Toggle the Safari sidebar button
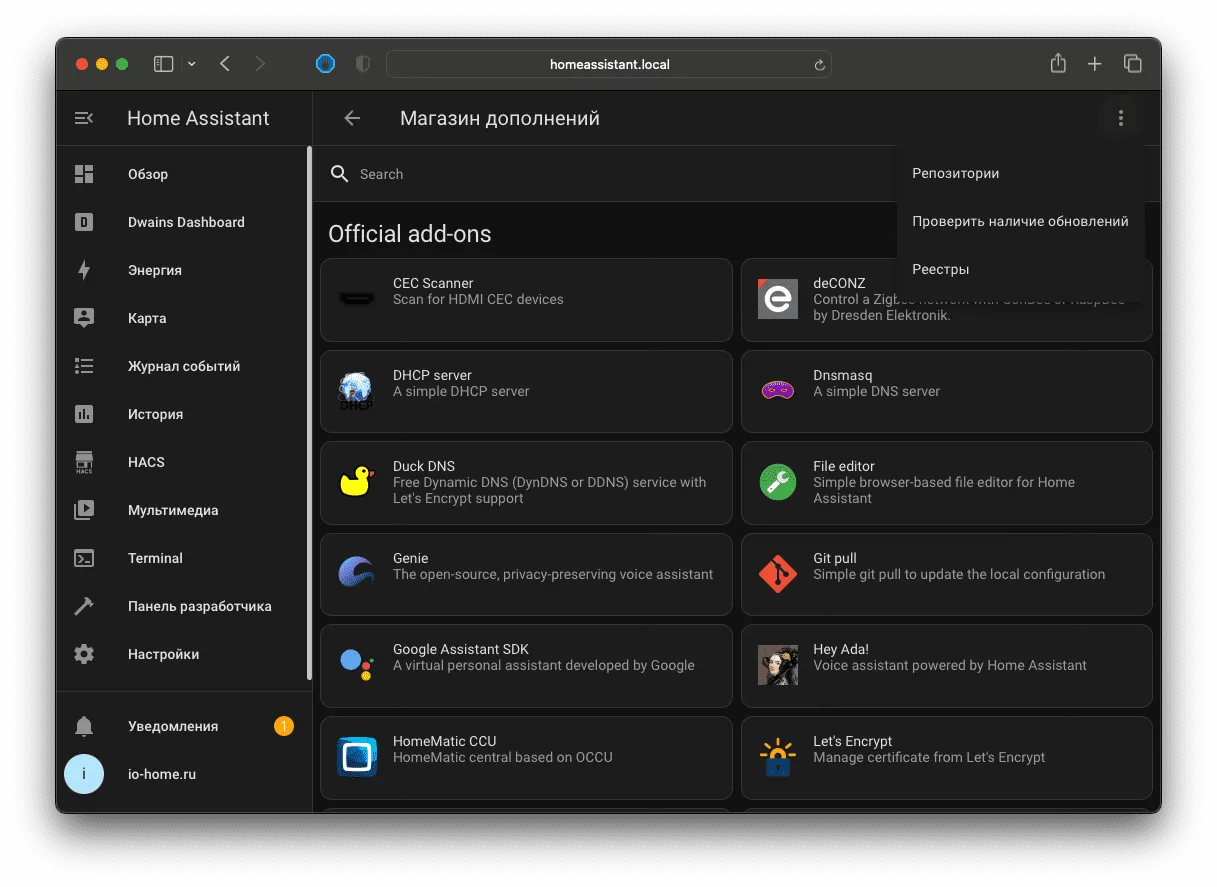 (163, 64)
